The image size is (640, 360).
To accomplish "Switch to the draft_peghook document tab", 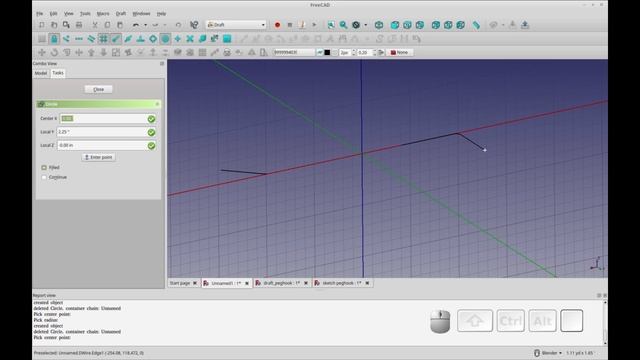I will 282,283.
